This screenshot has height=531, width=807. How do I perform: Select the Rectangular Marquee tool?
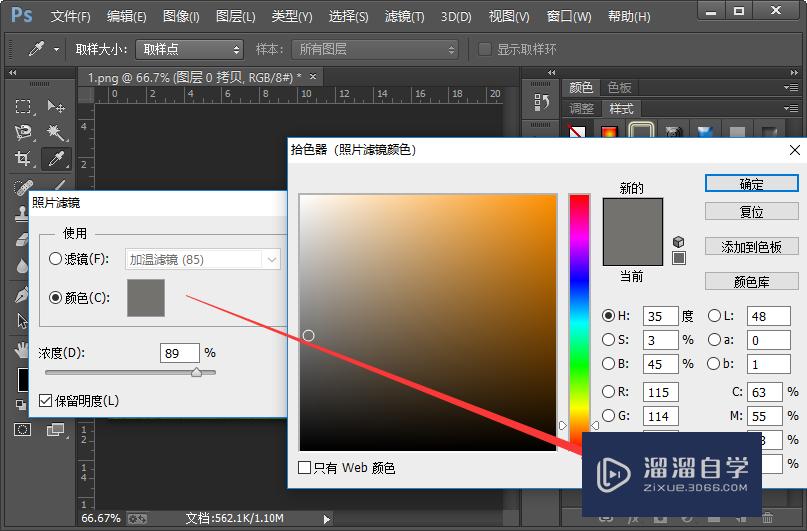(23, 107)
